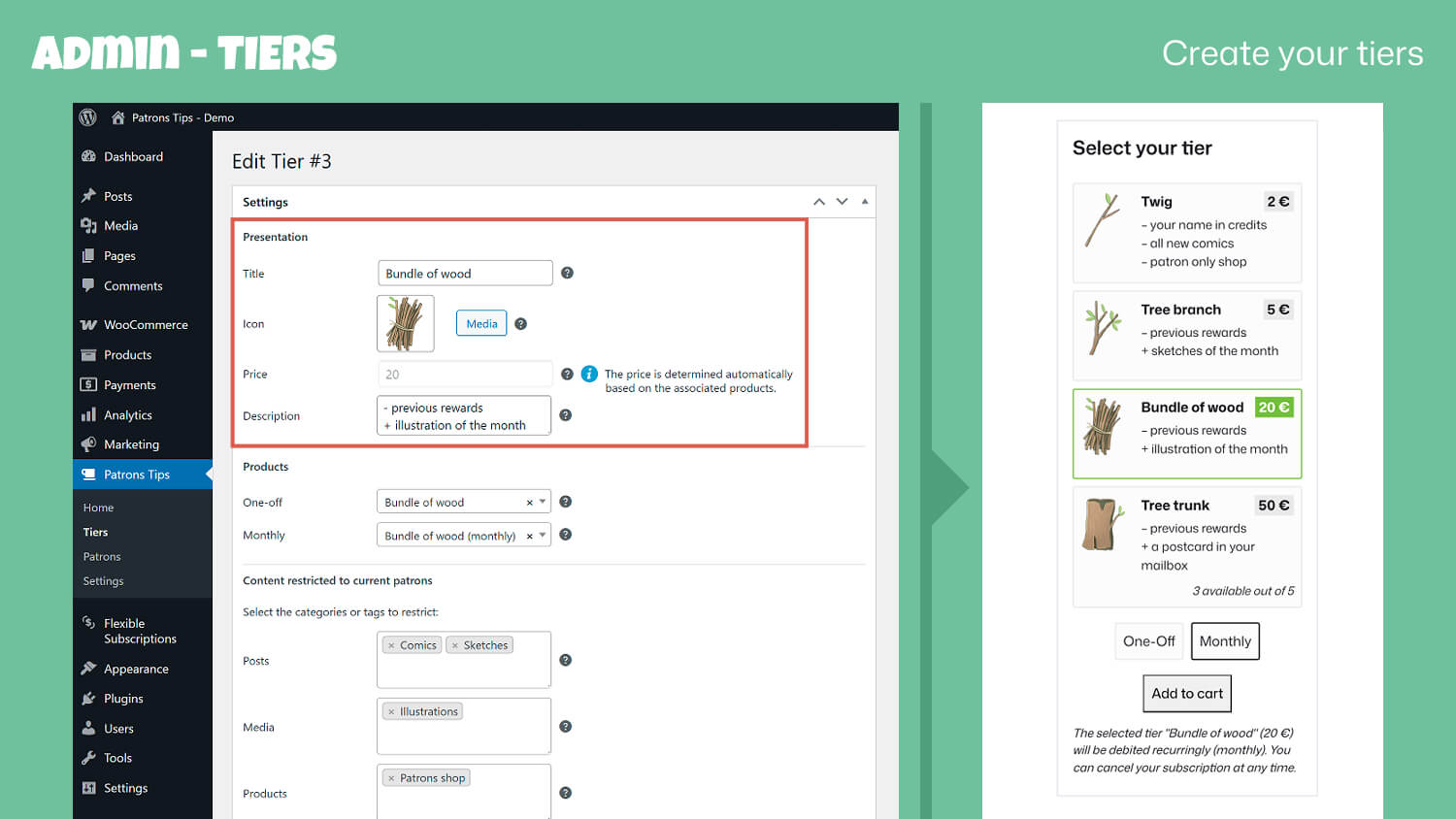Click the Plugins plug icon
The image size is (1456, 819).
pos(88,698)
